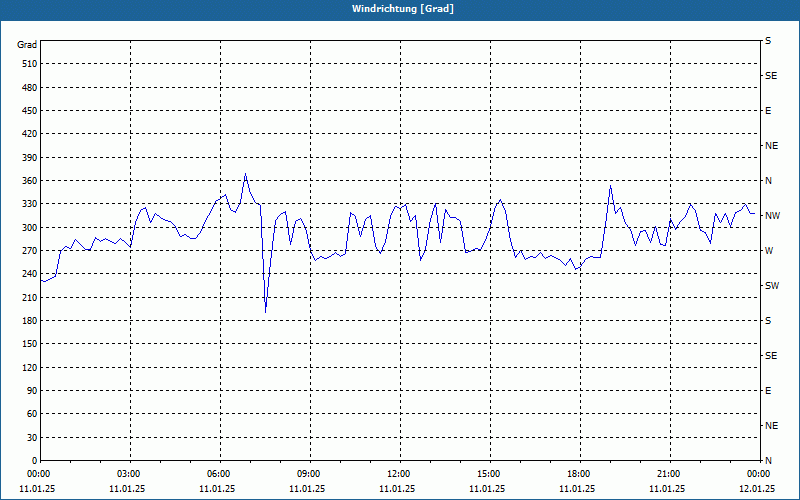Screen dimensions: 800x500
Task: Click the SE compass label near the 480 gridline
Action: coord(771,76)
